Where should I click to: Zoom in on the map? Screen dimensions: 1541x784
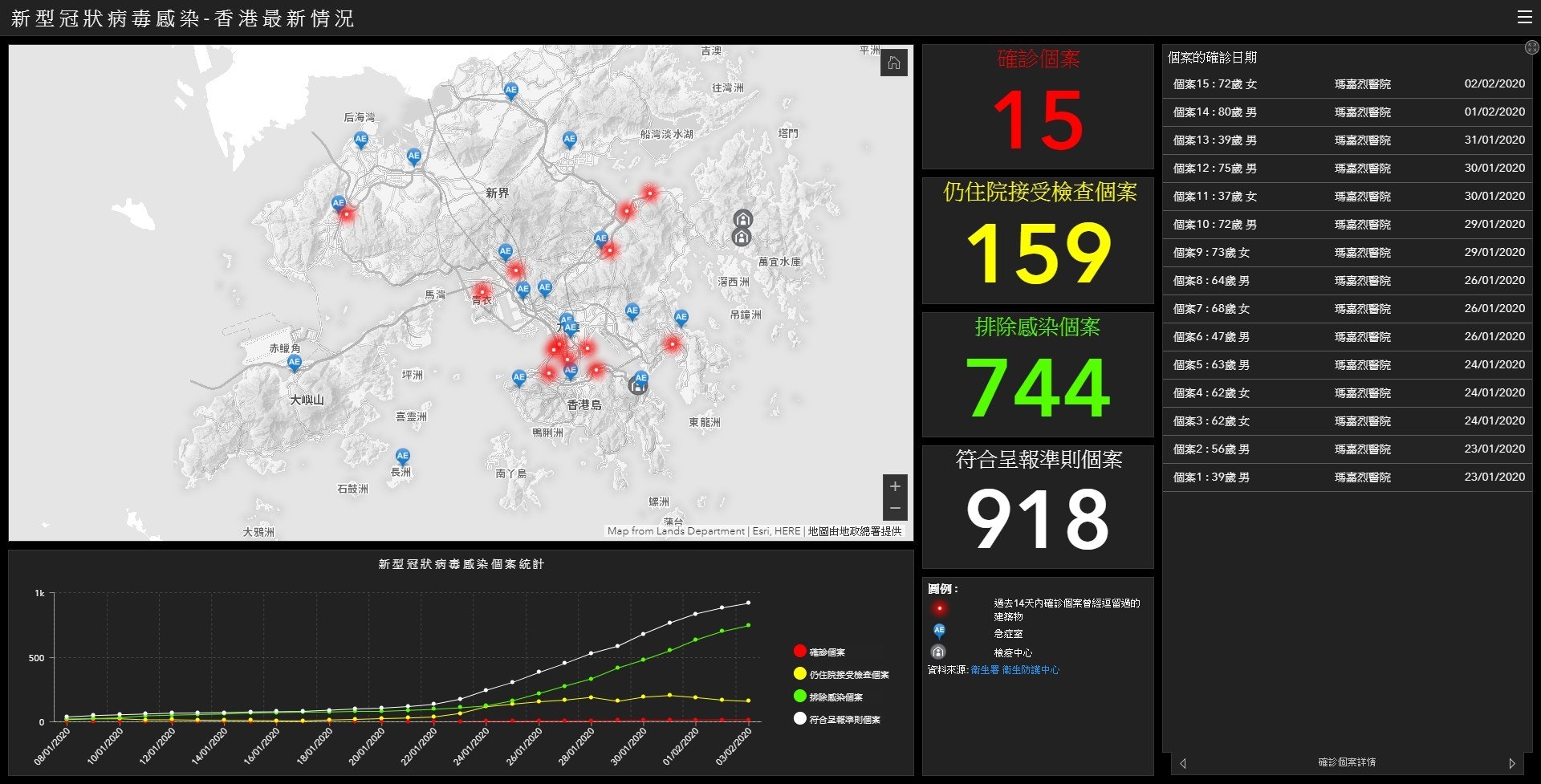[895, 486]
